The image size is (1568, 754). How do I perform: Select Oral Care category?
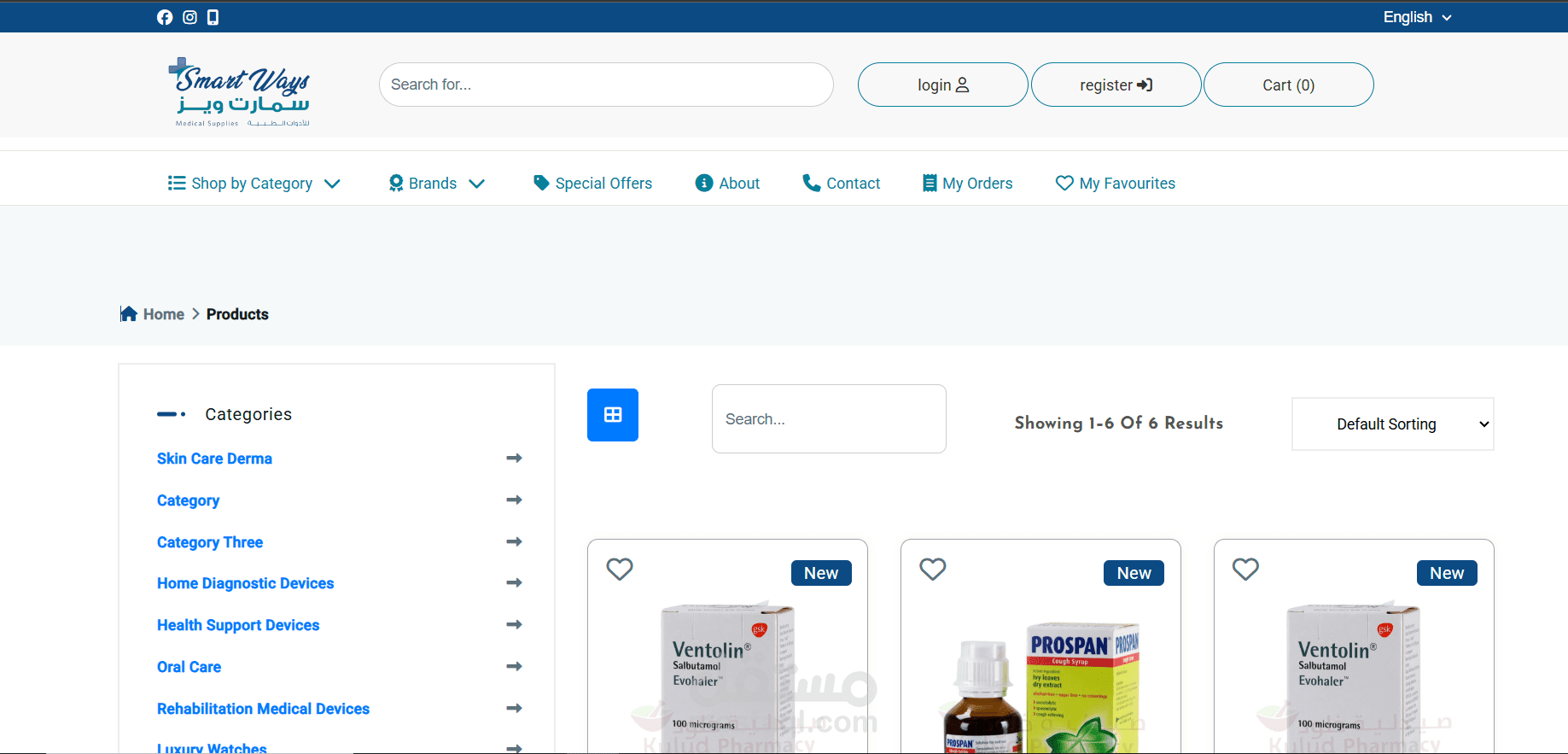pyautogui.click(x=189, y=667)
